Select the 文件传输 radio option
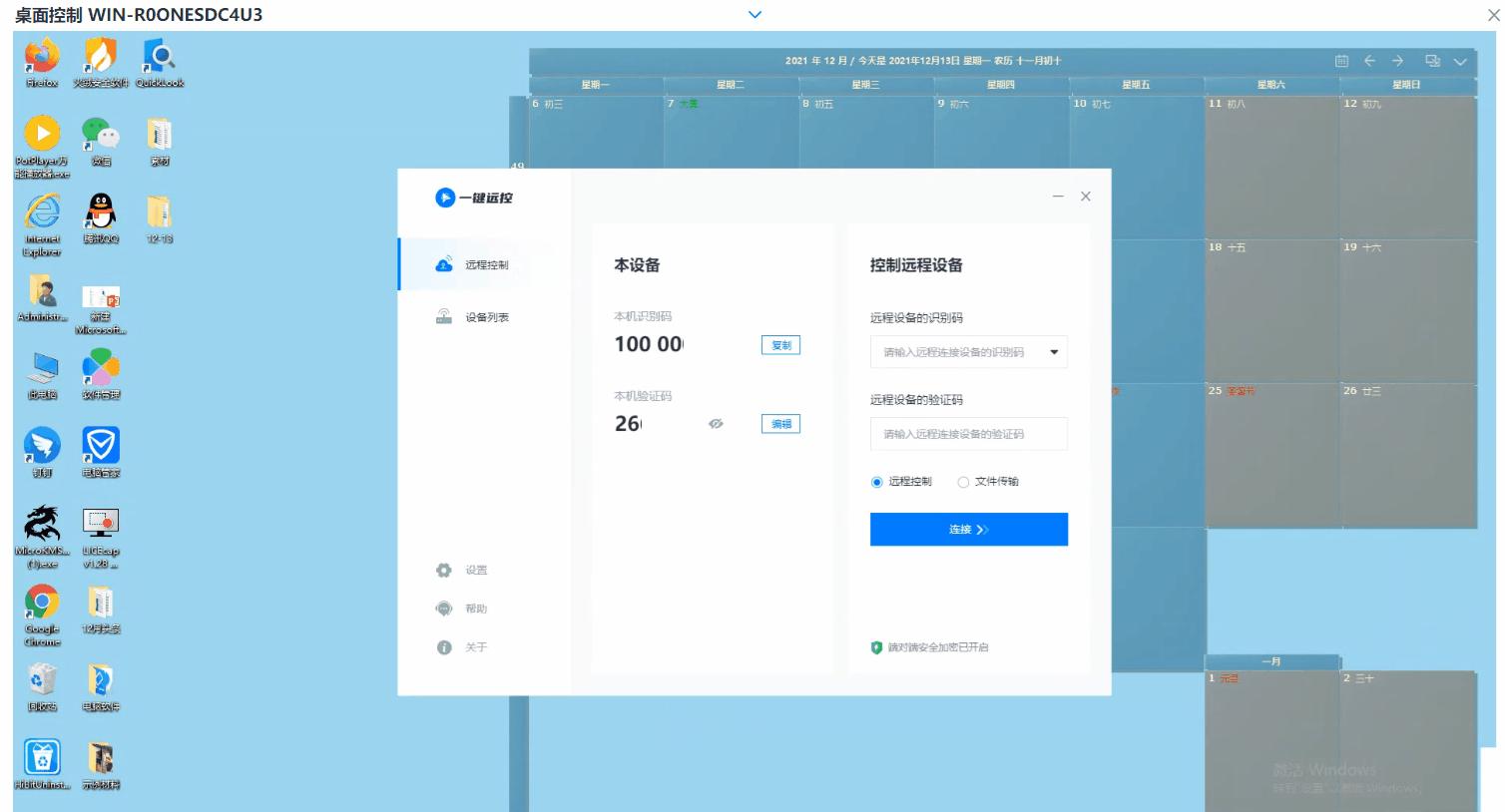This screenshot has width=1505, height=812. point(988,482)
